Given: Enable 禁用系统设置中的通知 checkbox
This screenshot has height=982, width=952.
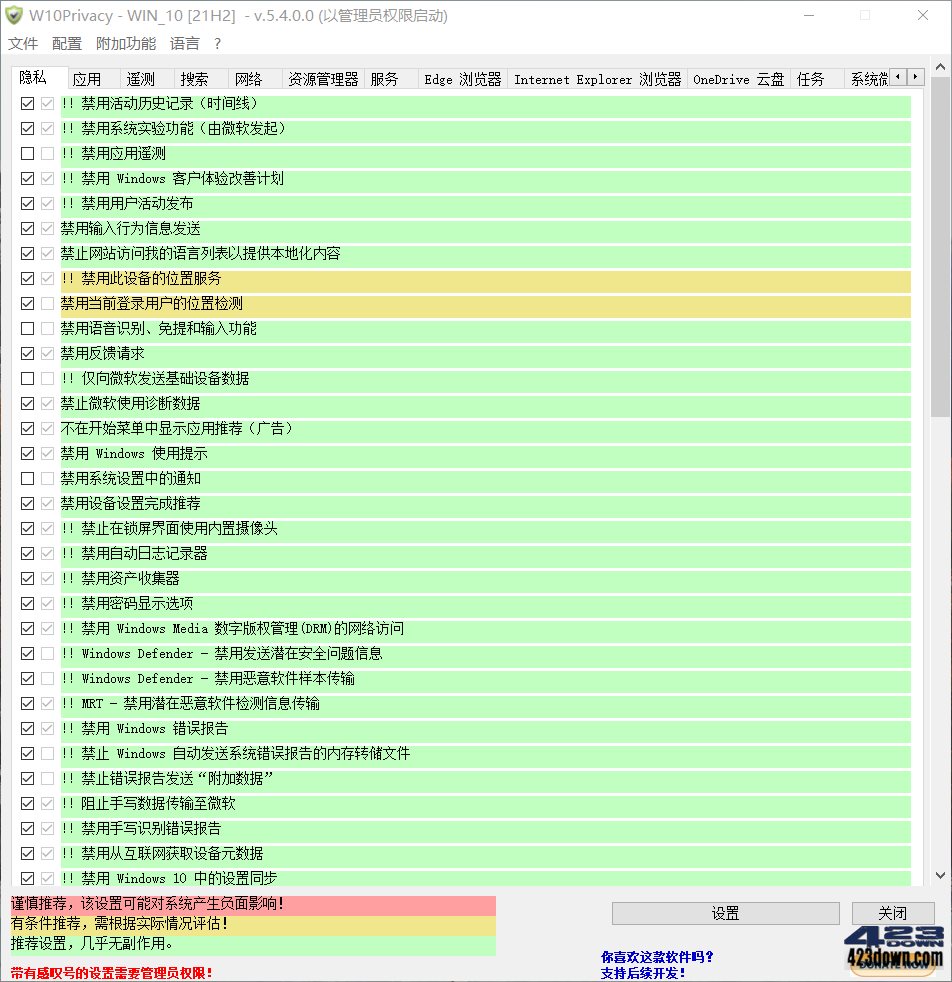Looking at the screenshot, I should click(27, 478).
